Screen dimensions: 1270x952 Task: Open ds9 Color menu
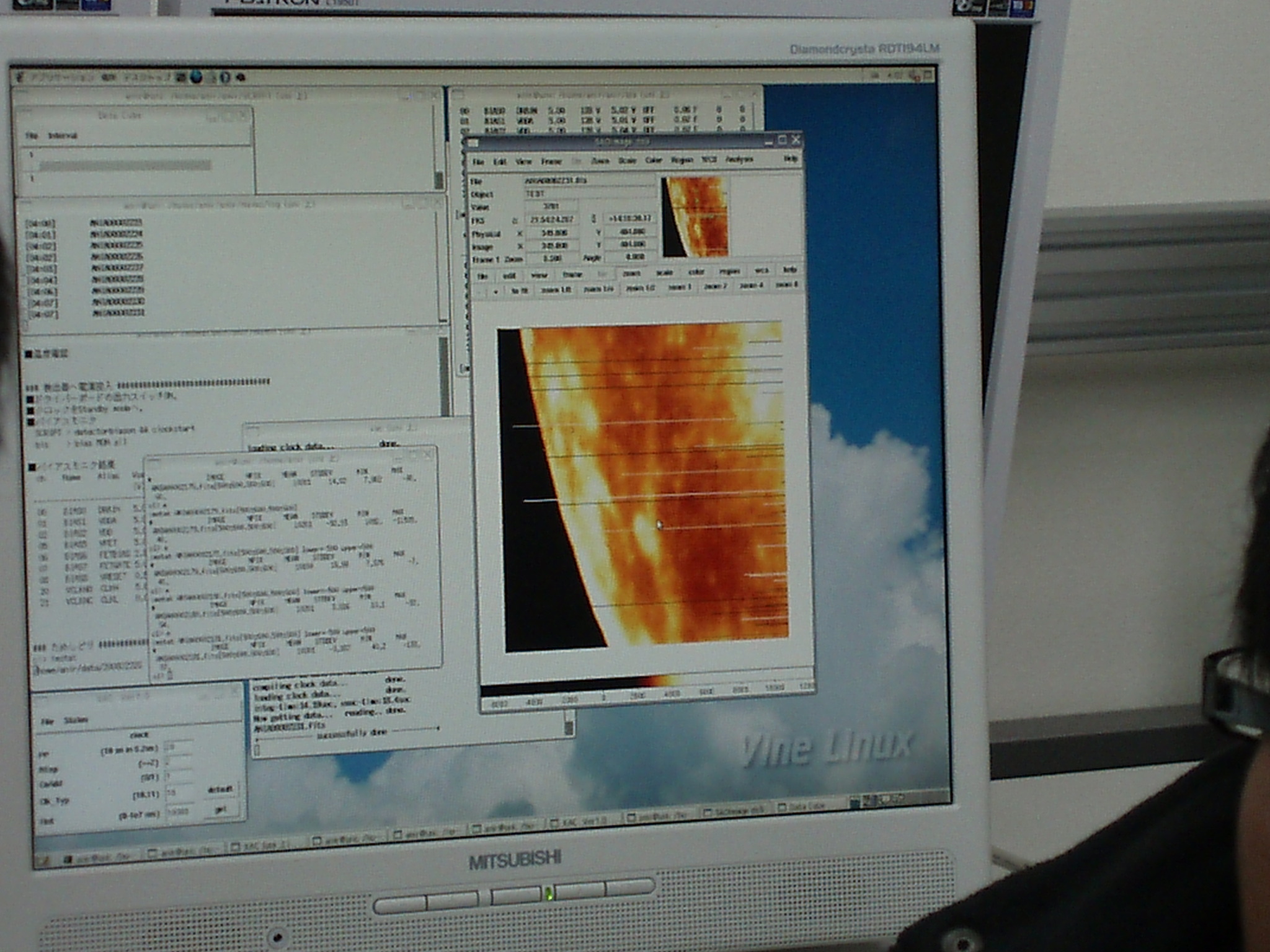coord(654,160)
